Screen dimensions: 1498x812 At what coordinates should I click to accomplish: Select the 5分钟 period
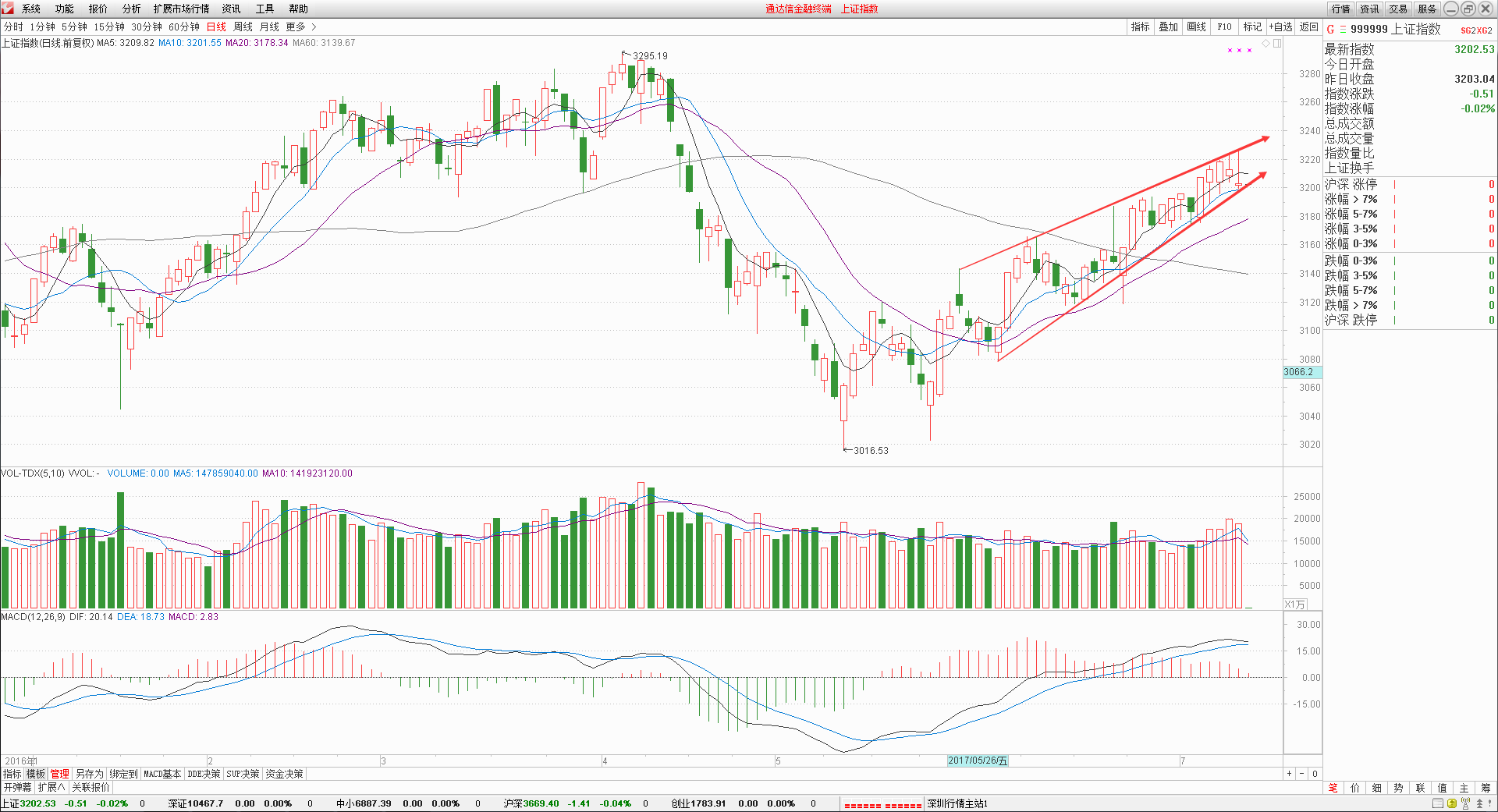(x=75, y=27)
